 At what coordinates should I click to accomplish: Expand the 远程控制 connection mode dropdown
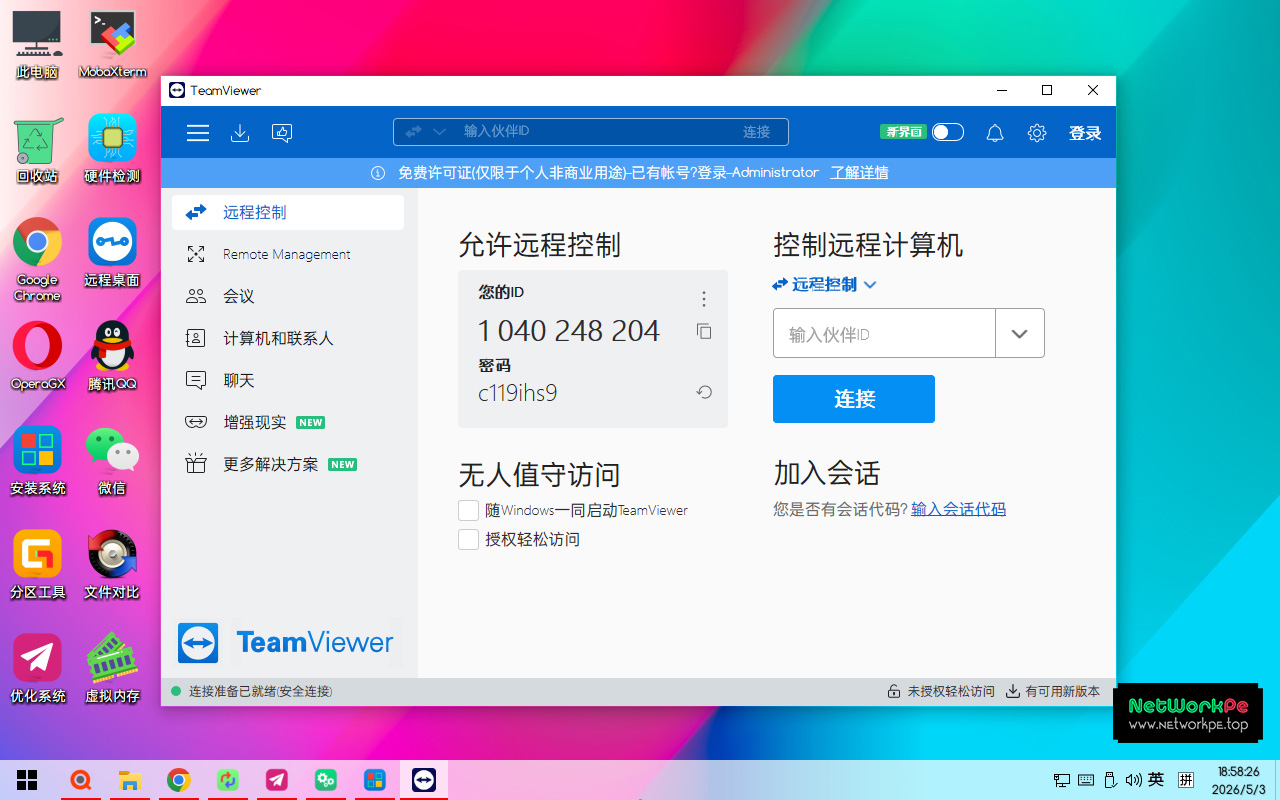click(x=825, y=285)
